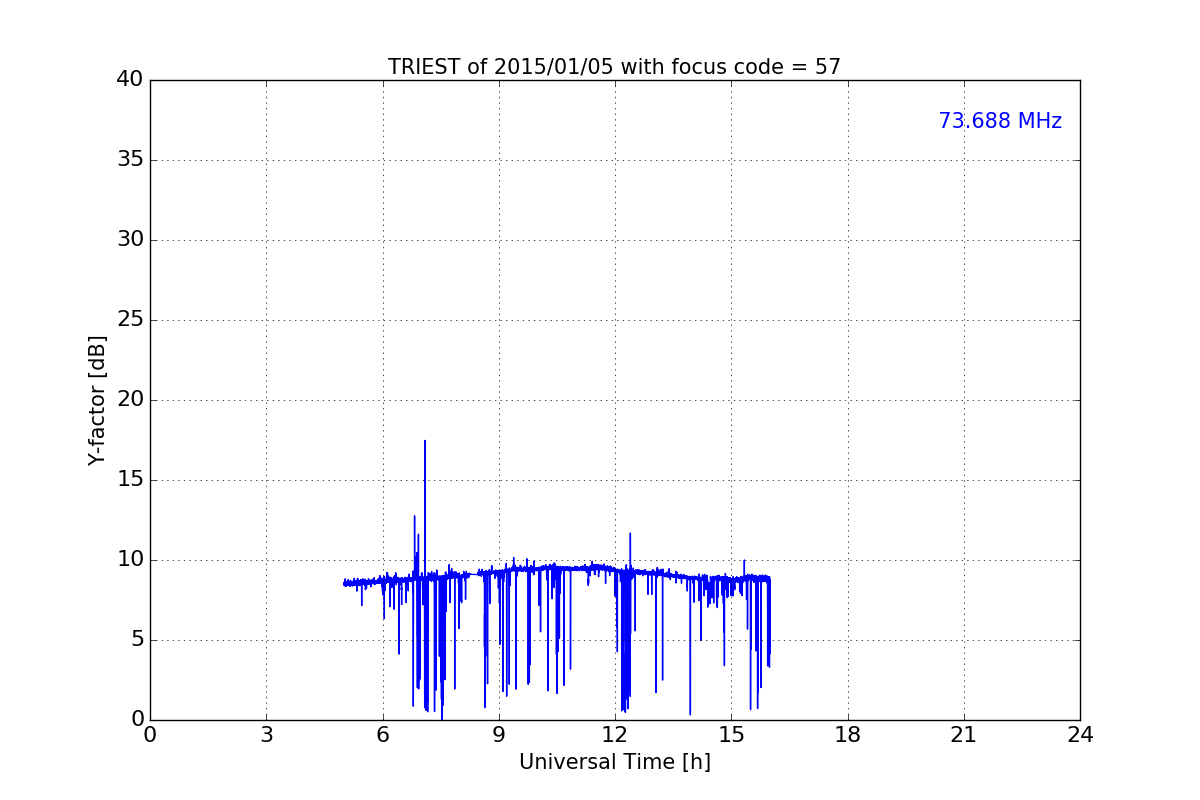The image size is (1200, 800).
Task: Click the x-axis tick label '21'
Action: [x=964, y=735]
